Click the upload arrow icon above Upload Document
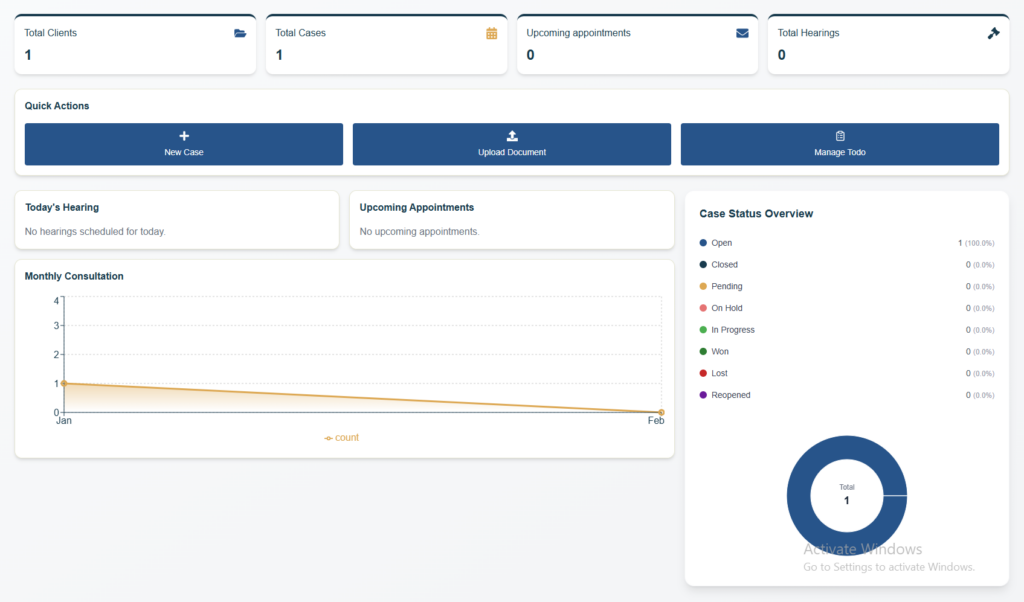 pos(512,136)
